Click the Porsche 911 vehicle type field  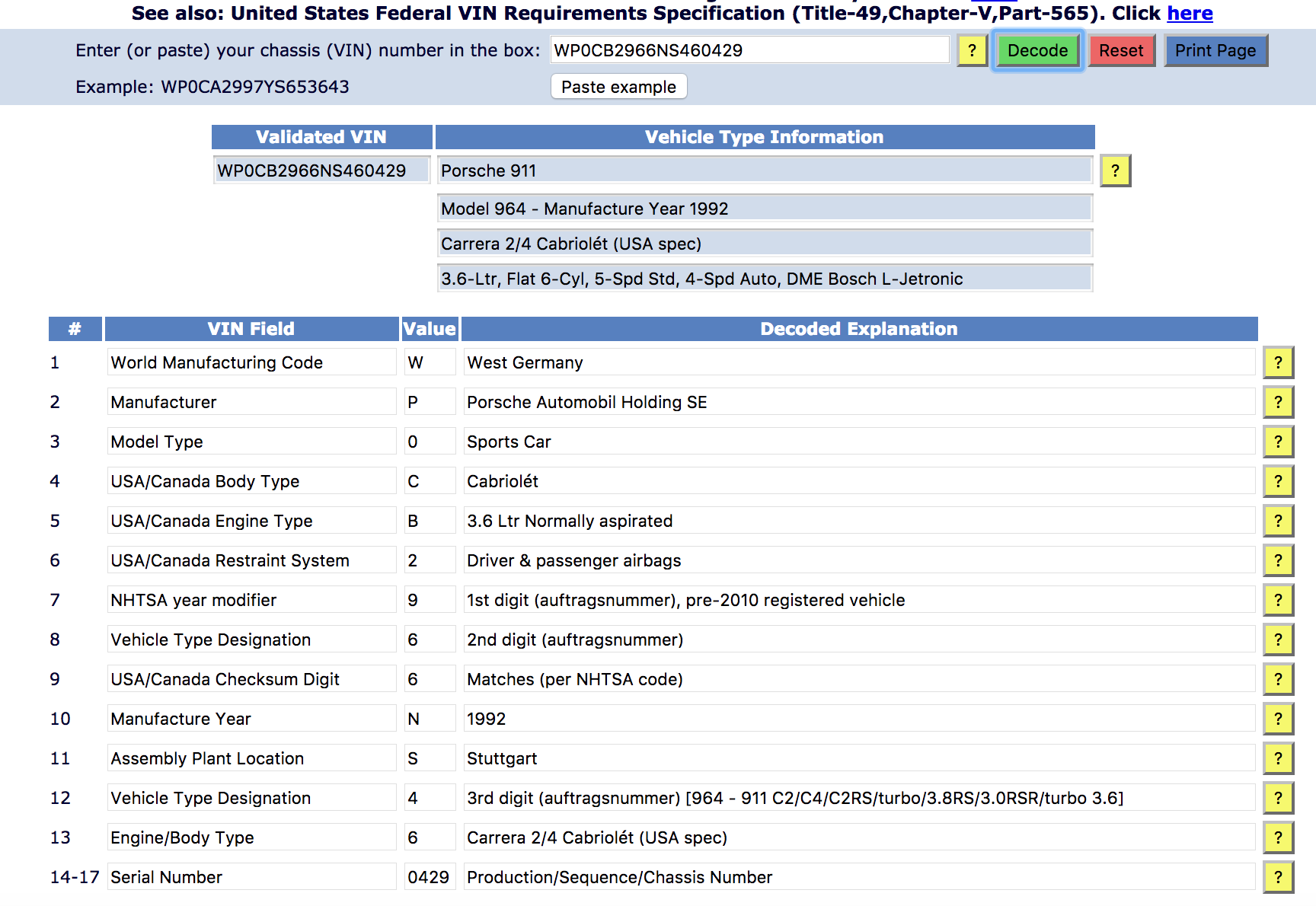pyautogui.click(x=764, y=171)
